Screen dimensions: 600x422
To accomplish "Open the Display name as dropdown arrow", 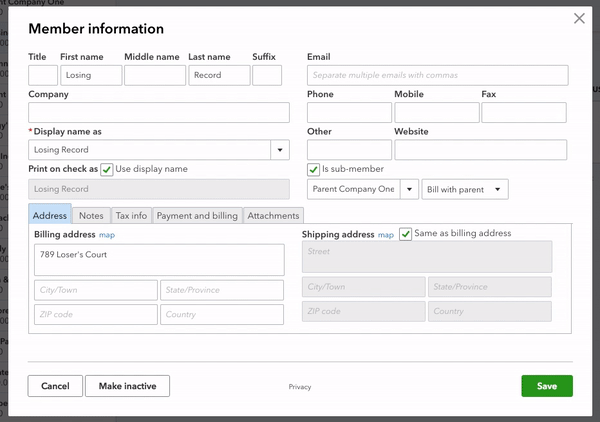I will 280,150.
